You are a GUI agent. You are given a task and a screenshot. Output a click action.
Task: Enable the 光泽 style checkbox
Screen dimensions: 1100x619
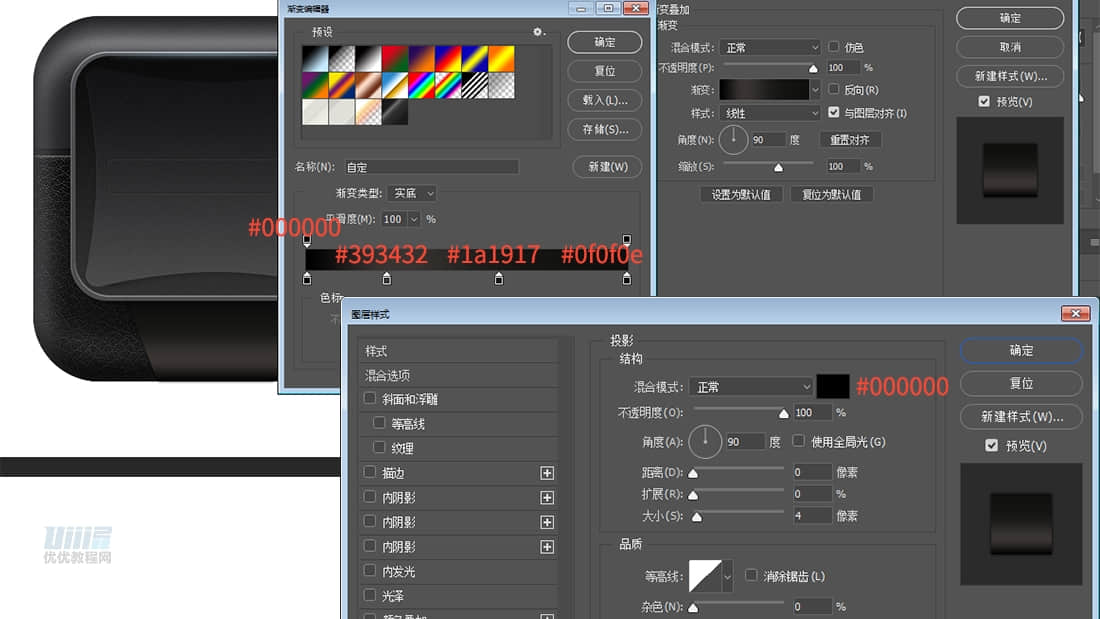pos(370,595)
